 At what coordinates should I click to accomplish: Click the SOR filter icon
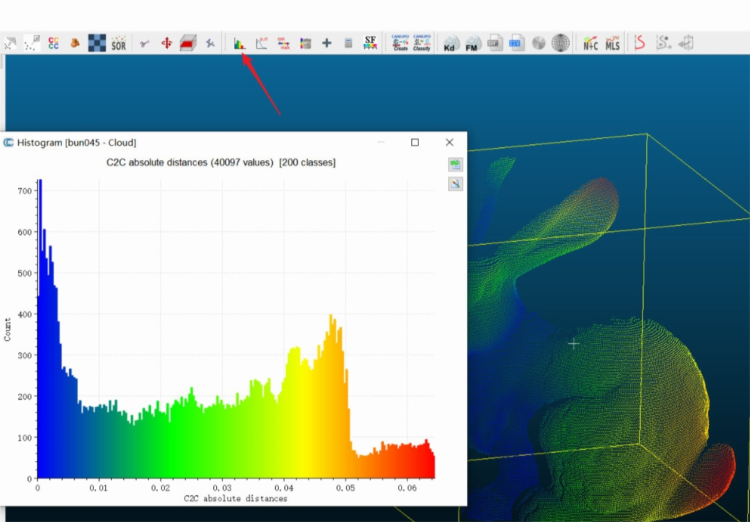pyautogui.click(x=119, y=44)
